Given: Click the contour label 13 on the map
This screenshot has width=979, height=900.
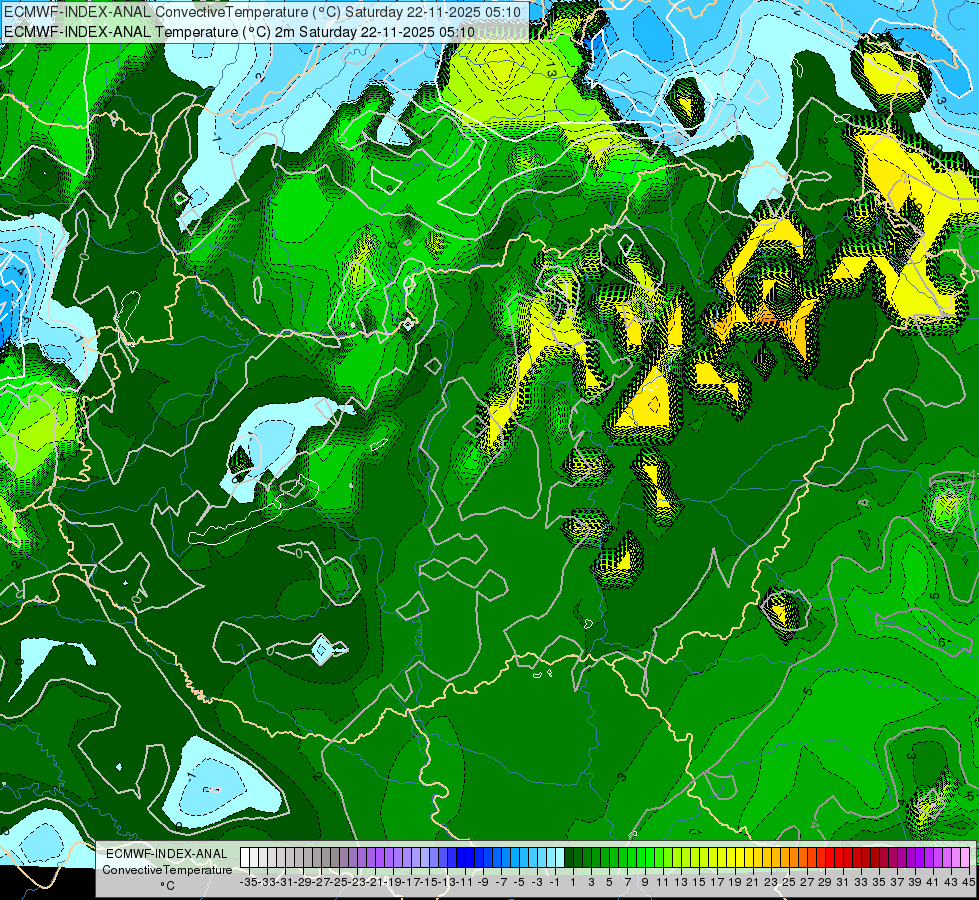Looking at the screenshot, I should [x=551, y=68].
